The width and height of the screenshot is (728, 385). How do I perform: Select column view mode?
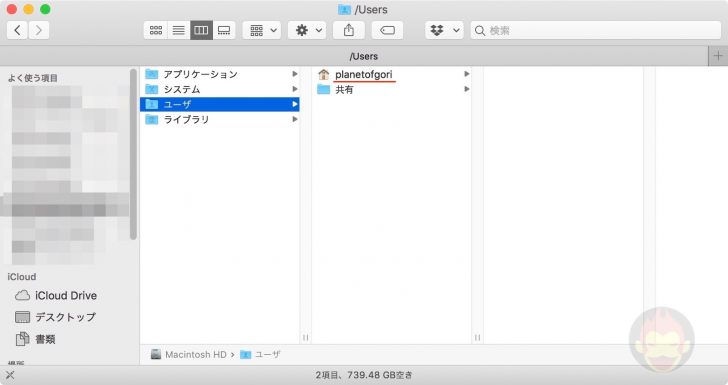pos(201,30)
